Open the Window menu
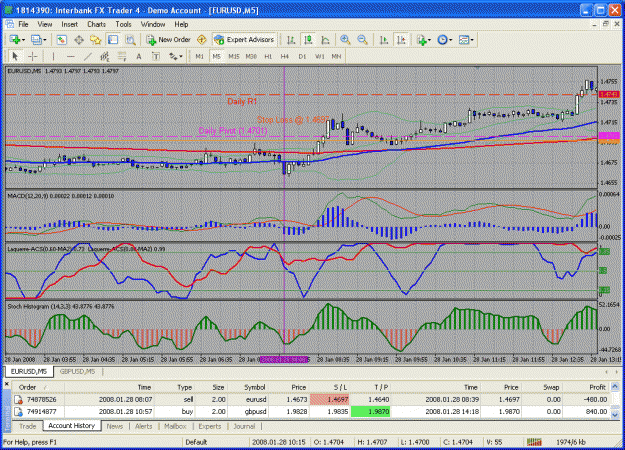This screenshot has width=625, height=450. pos(153,24)
